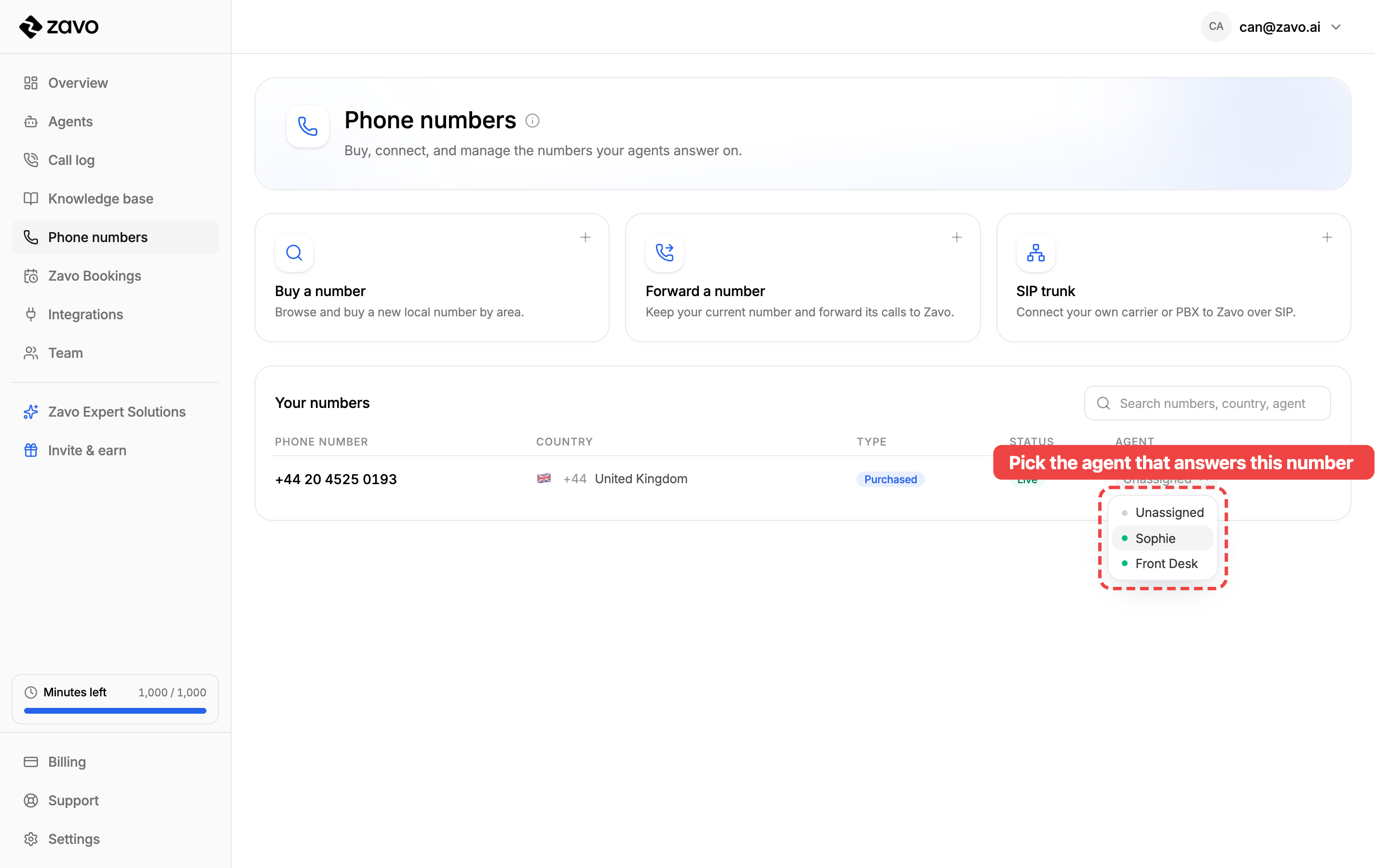Click the Settings gear icon
Viewport: 1389px width, 868px height.
pyautogui.click(x=31, y=839)
